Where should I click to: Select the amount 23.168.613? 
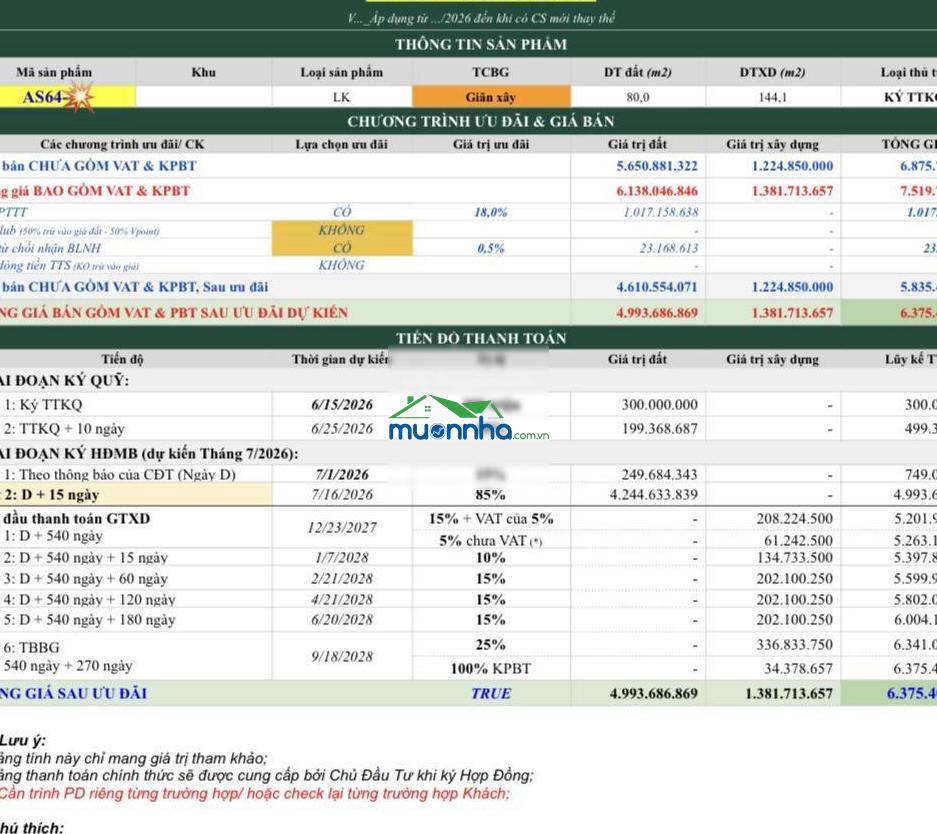pos(669,248)
